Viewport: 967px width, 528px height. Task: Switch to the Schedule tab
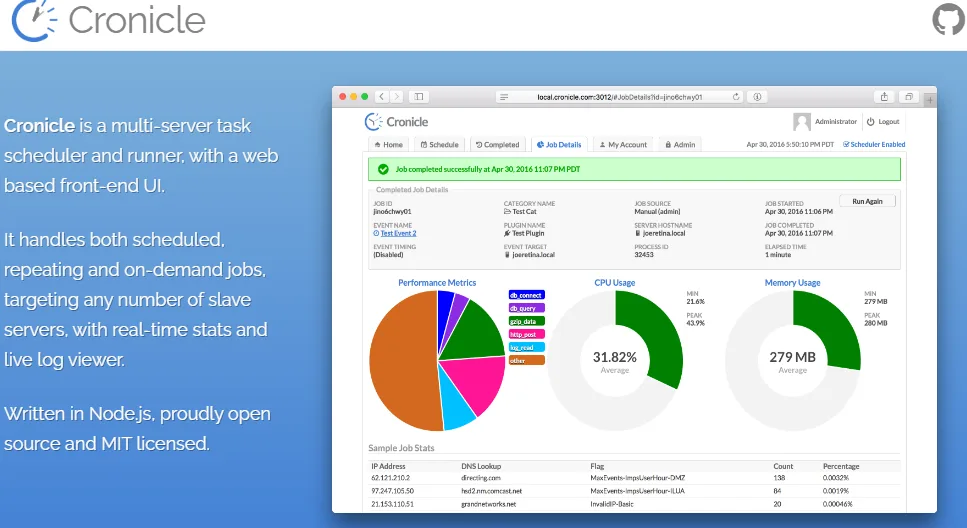pos(439,144)
